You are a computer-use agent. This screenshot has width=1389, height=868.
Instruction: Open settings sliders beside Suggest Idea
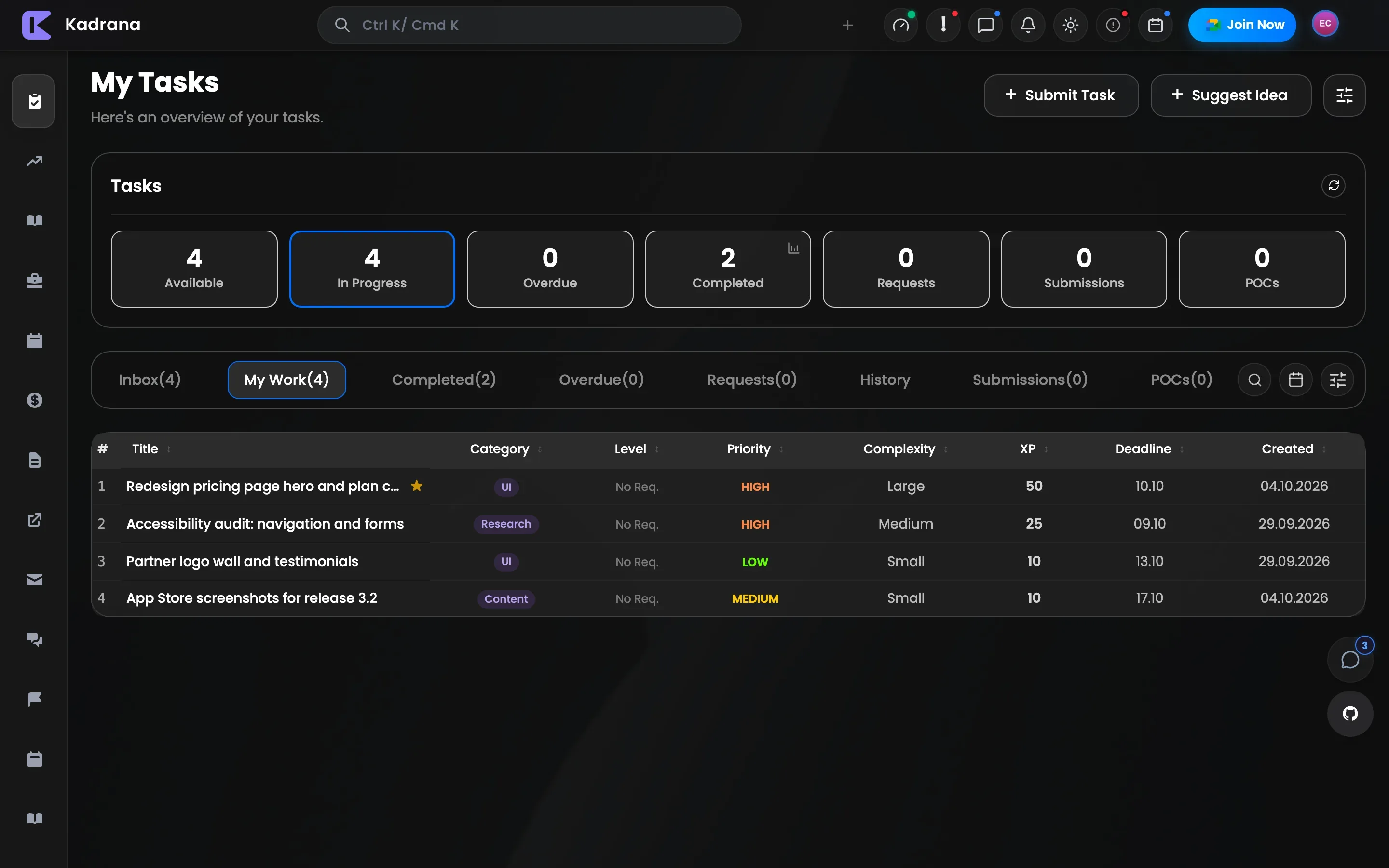pos(1344,95)
